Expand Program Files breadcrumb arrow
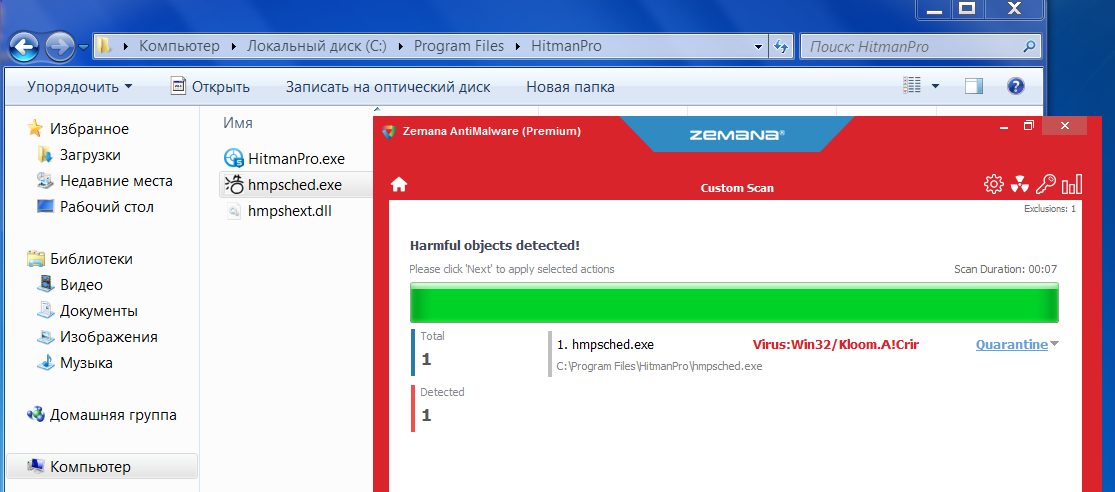1115x492 pixels. (518, 47)
